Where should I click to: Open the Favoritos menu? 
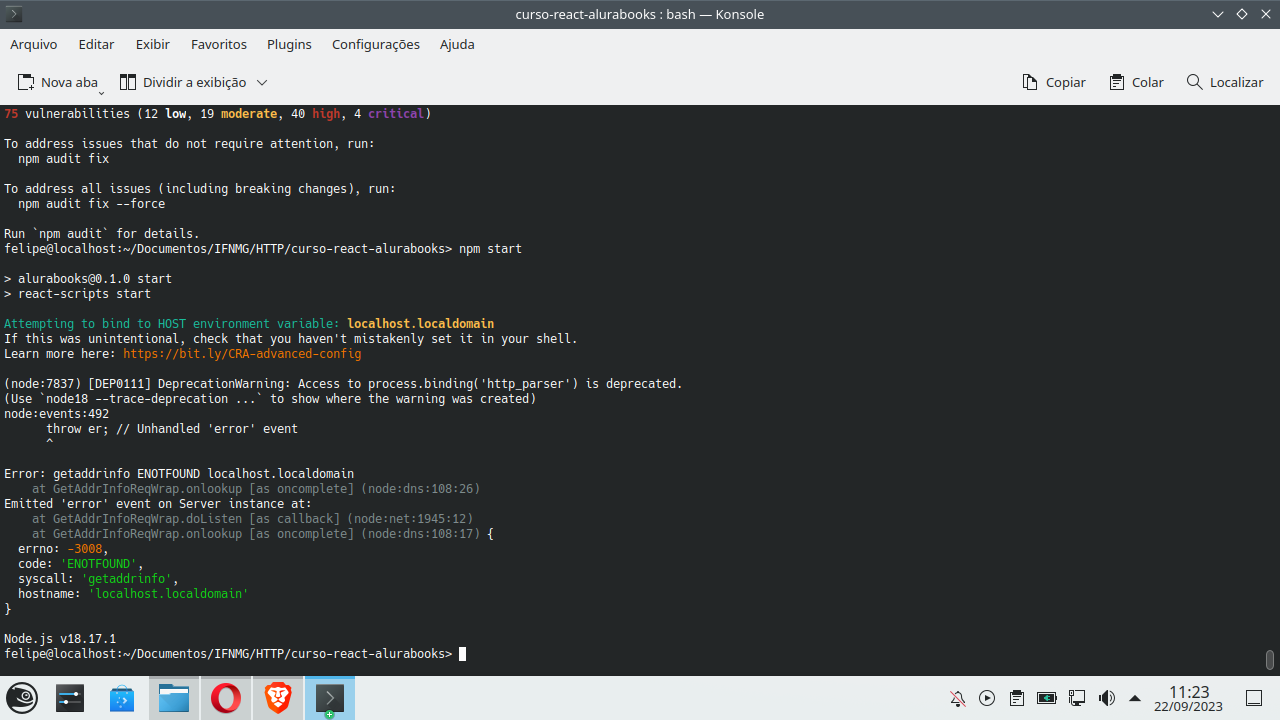(x=219, y=44)
